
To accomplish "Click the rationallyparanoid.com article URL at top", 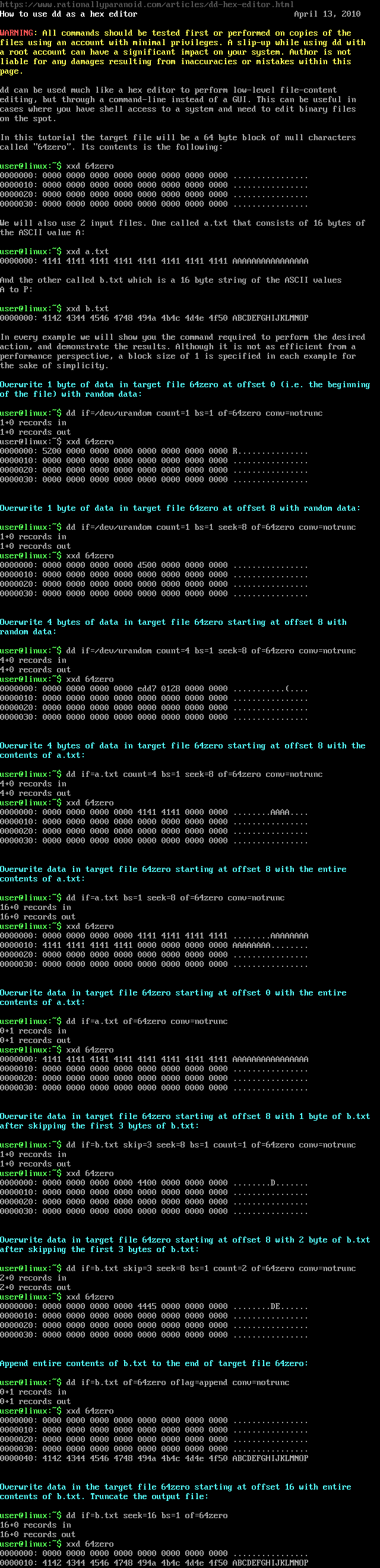I will click(147, 4).
